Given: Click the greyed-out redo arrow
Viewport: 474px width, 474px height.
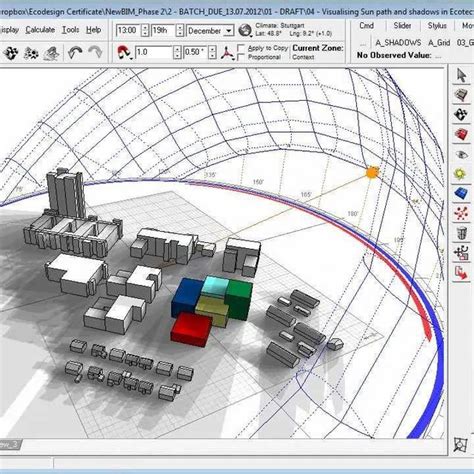Looking at the screenshot, I should tap(95, 52).
